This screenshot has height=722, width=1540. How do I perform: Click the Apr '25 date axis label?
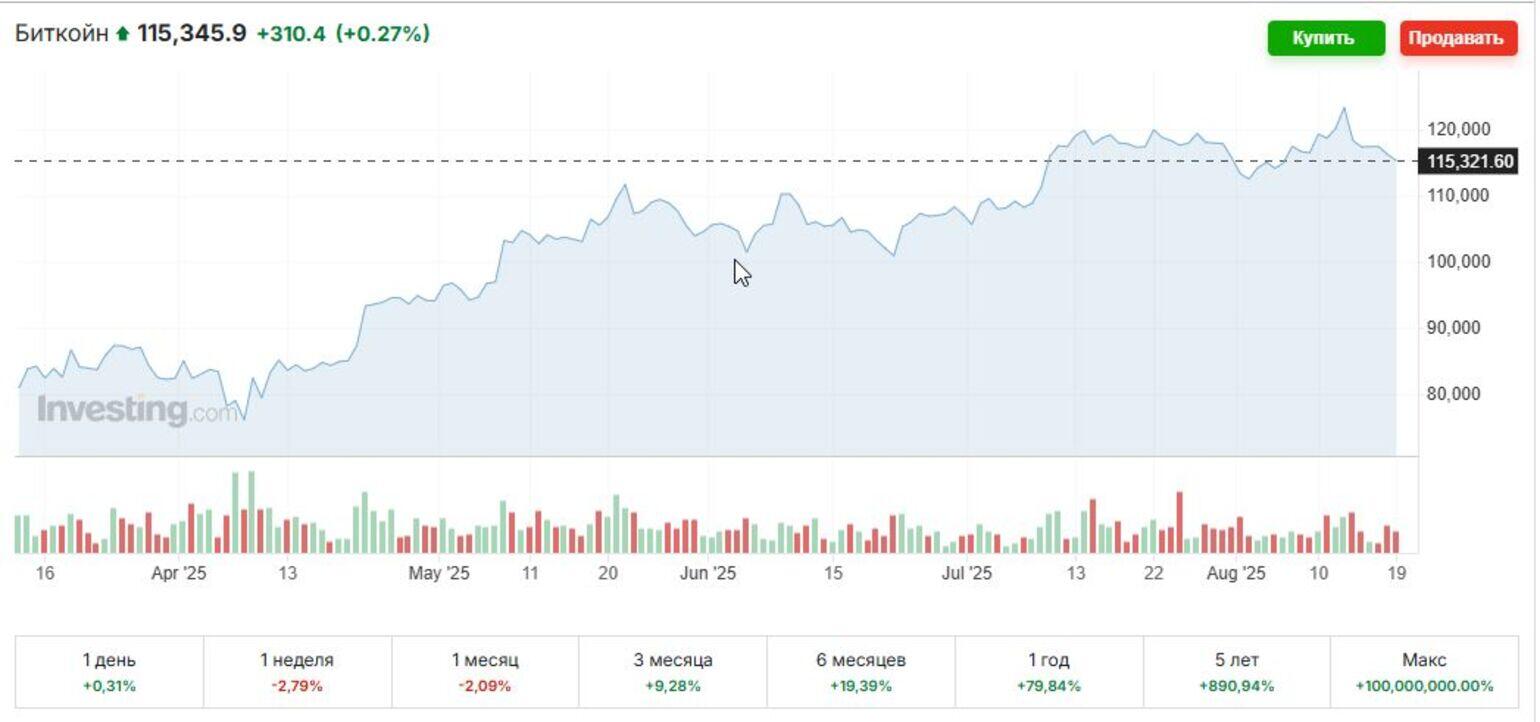click(179, 574)
